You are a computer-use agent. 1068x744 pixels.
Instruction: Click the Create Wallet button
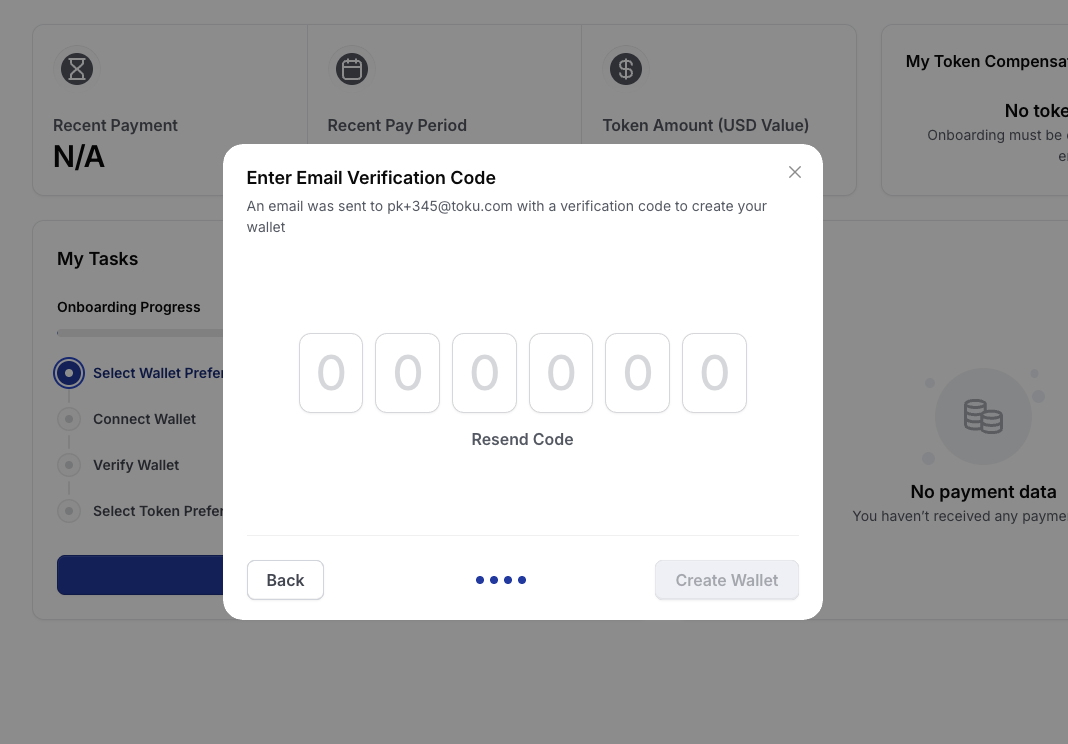(x=727, y=580)
